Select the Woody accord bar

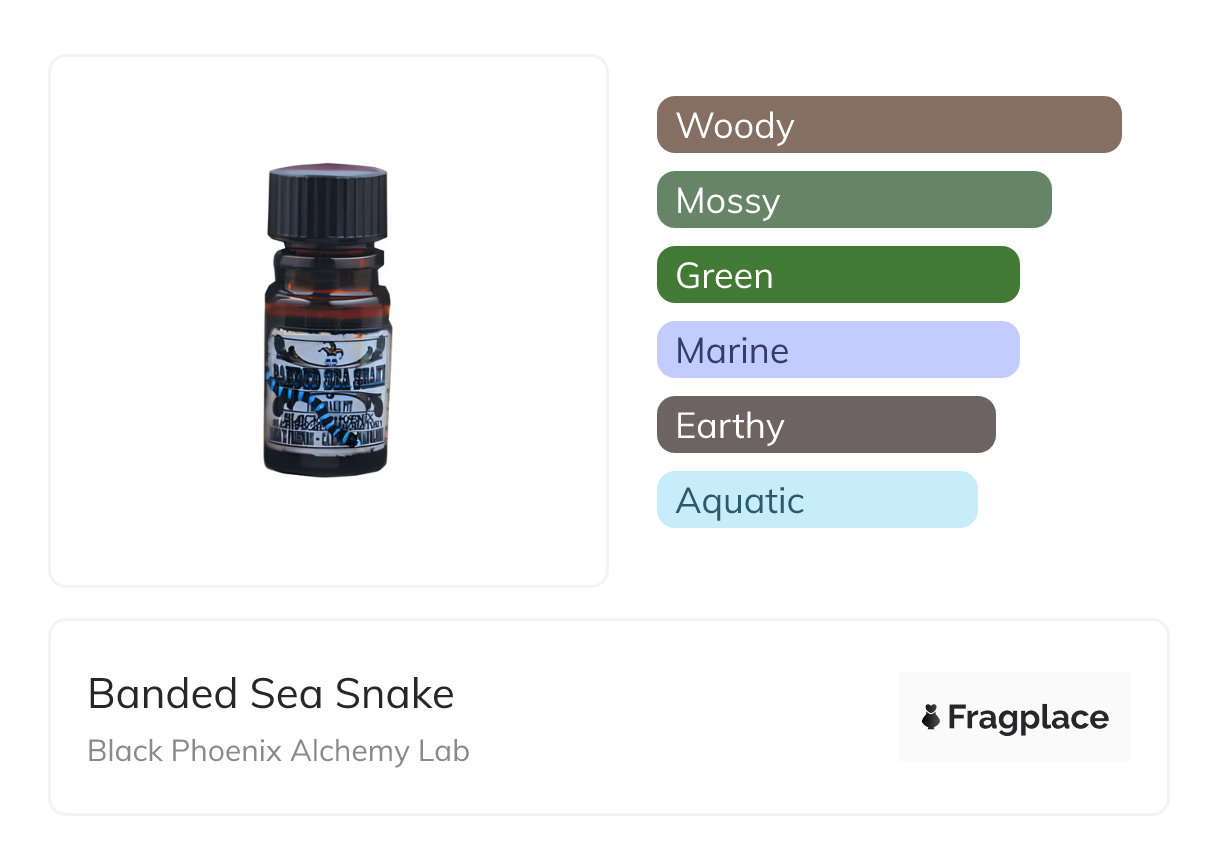tap(889, 125)
